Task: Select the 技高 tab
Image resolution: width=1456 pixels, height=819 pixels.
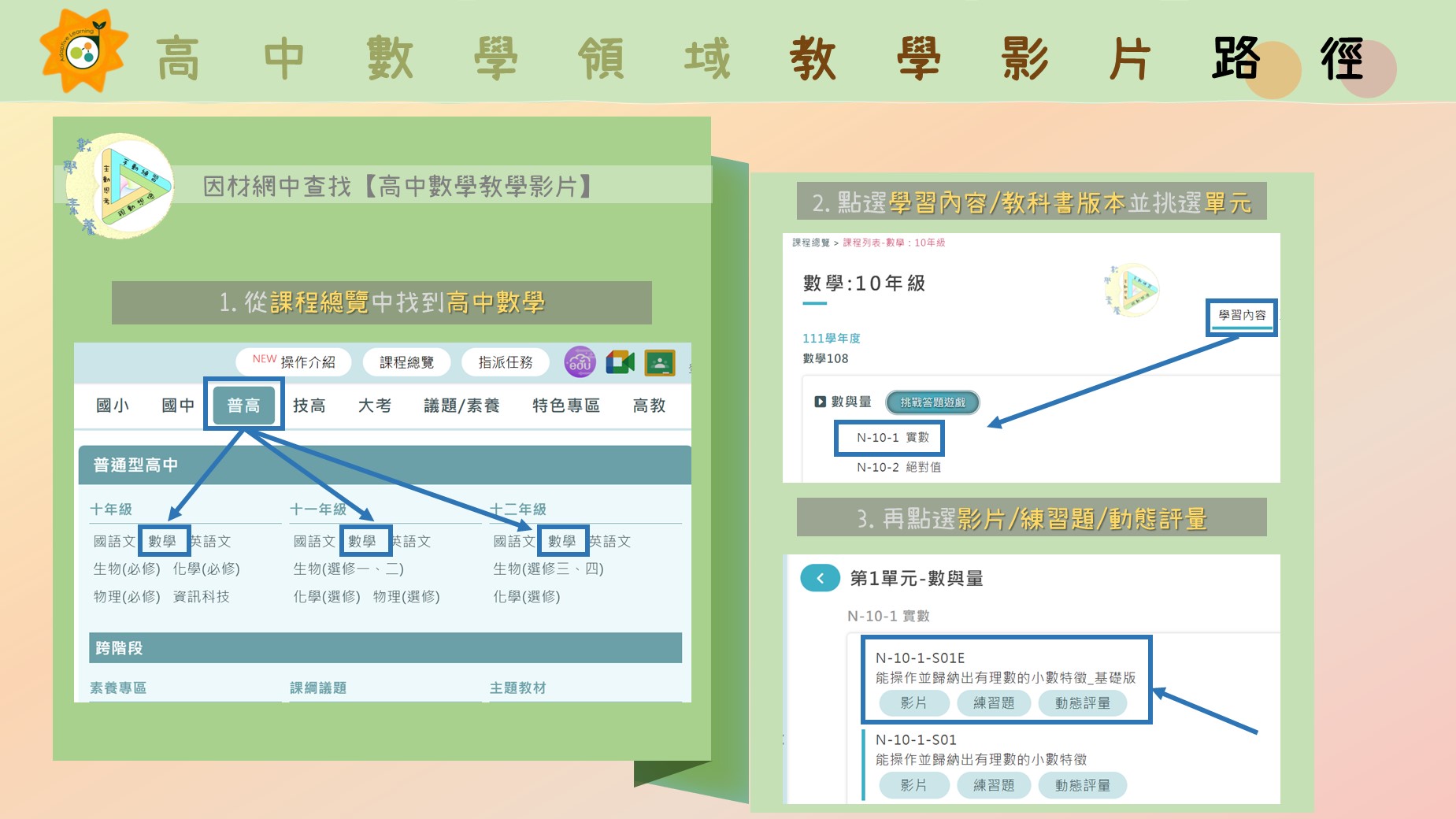Action: [x=309, y=406]
